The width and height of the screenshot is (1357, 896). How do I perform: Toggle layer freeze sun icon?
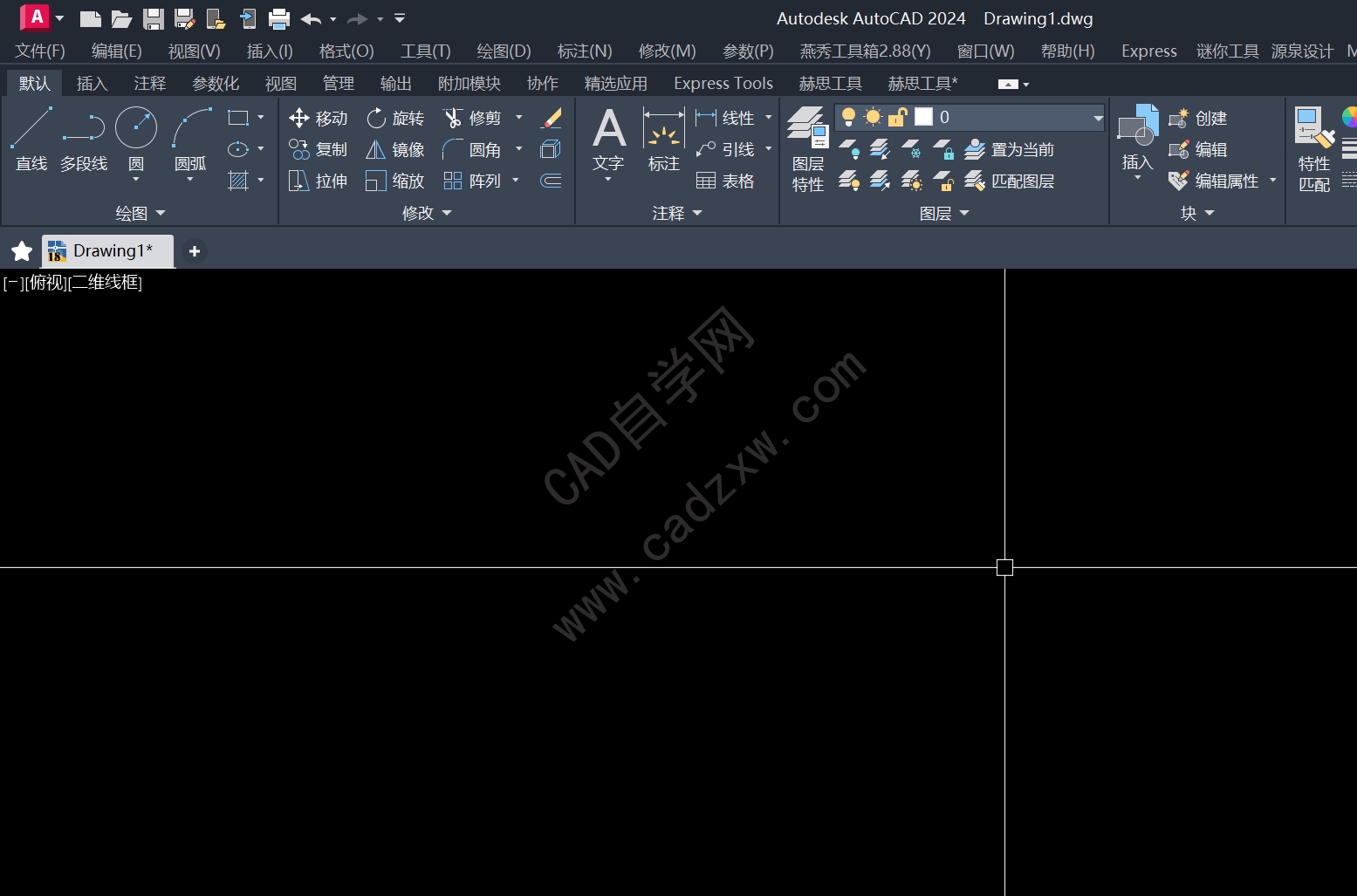(874, 117)
